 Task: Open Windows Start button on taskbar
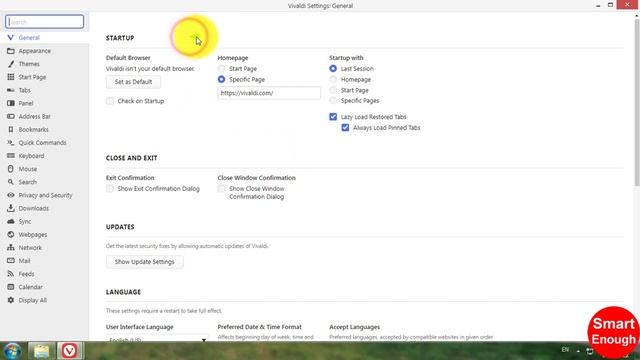click(x=12, y=351)
